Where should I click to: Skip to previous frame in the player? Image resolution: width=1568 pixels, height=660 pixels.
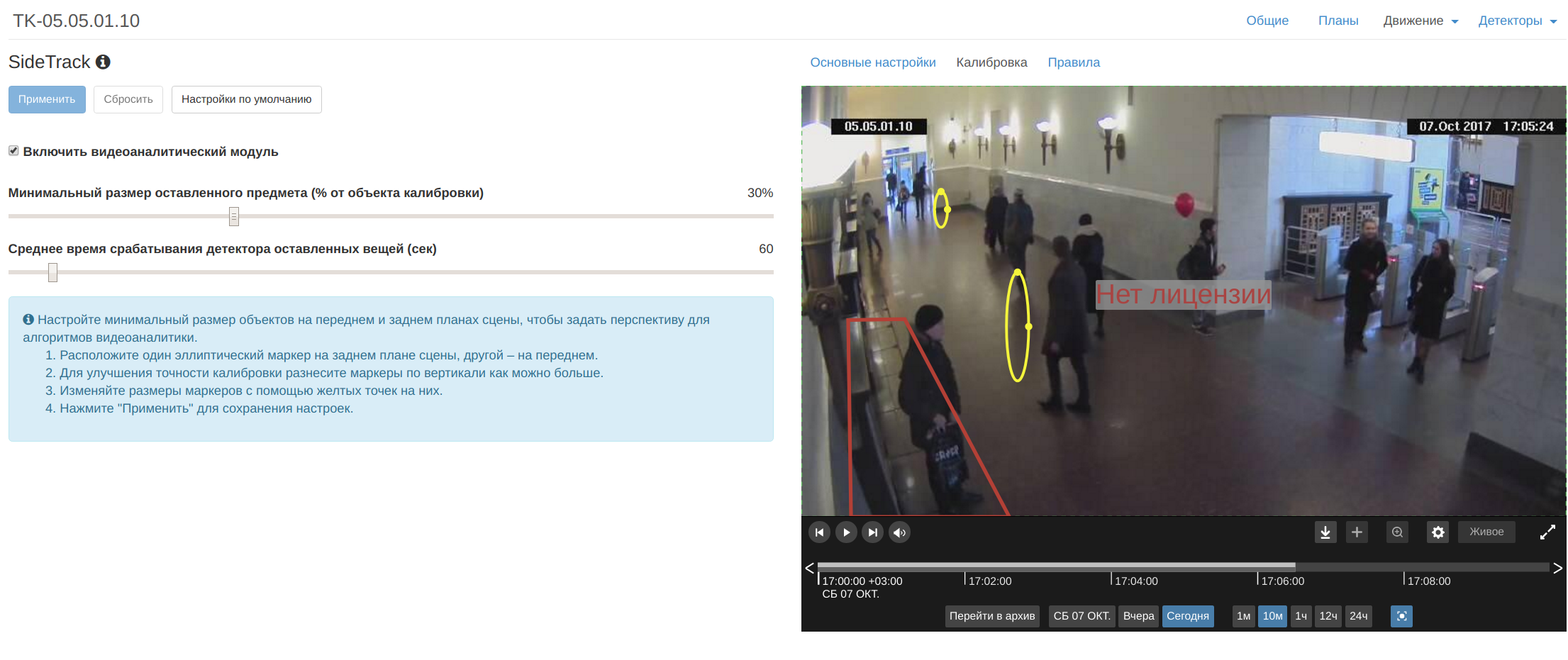click(819, 532)
